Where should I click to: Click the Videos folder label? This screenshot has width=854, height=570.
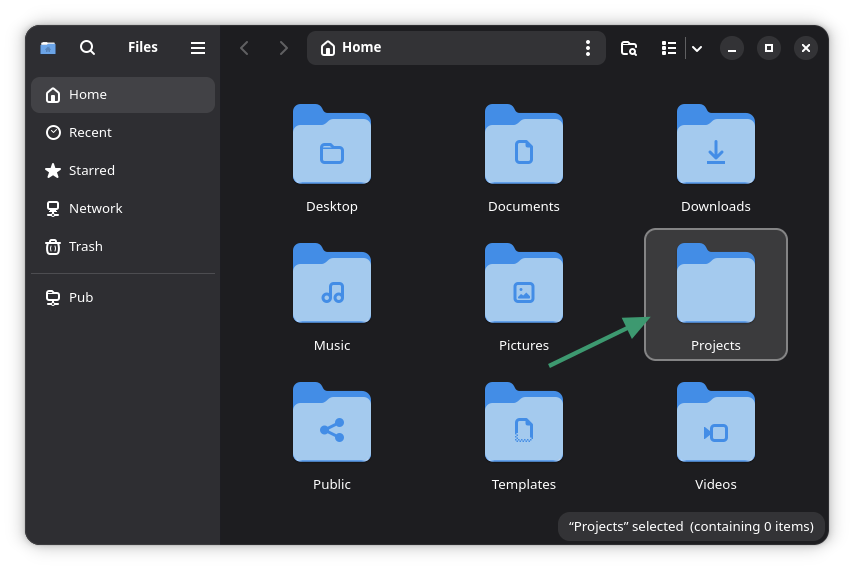coord(716,485)
